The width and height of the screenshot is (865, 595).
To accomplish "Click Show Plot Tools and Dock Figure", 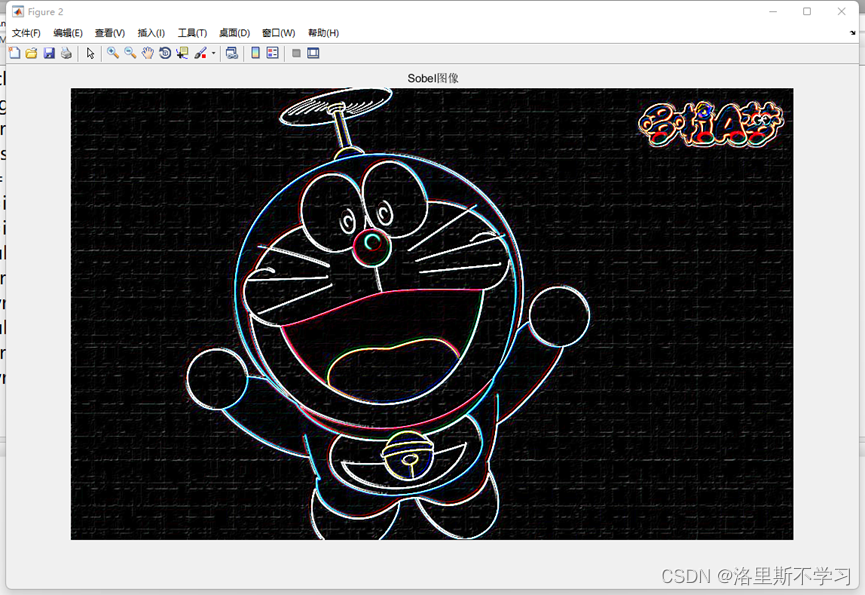I will (x=313, y=53).
